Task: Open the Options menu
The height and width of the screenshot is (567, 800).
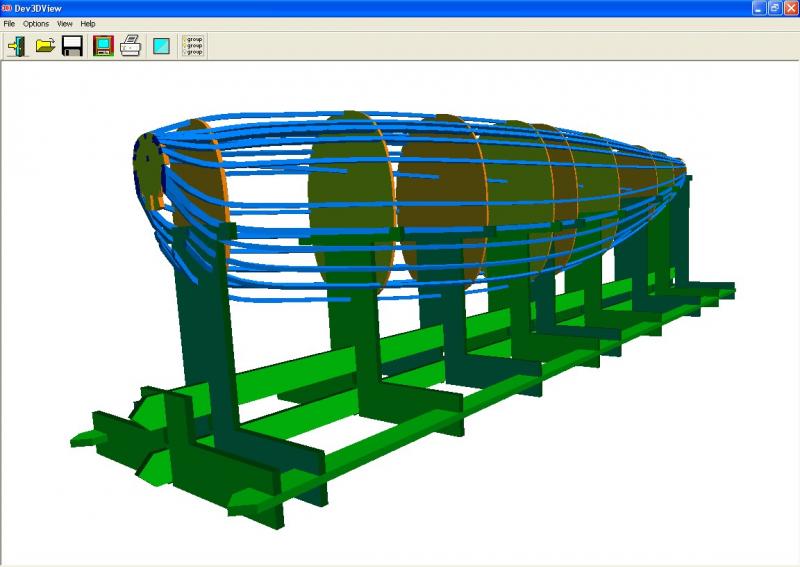Action: (x=36, y=23)
